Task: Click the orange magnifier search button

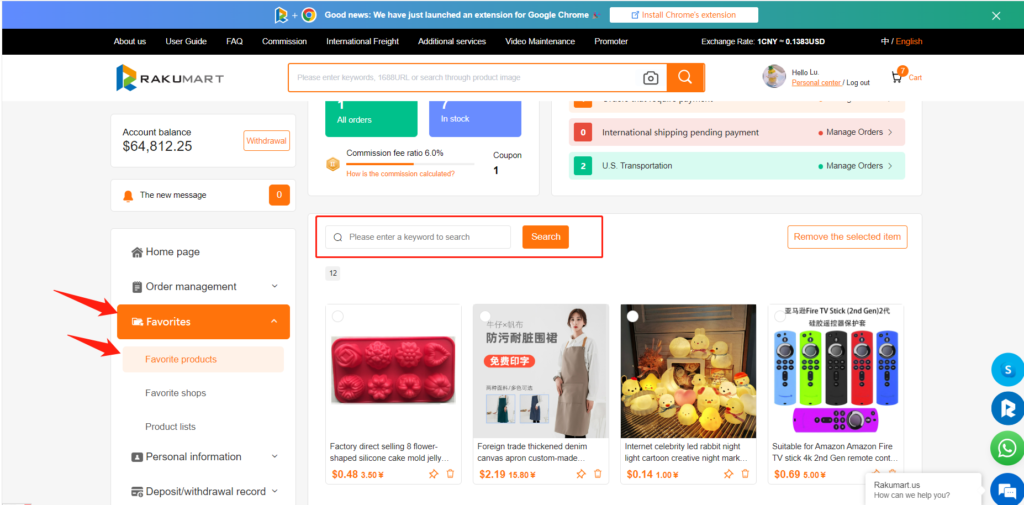Action: point(685,77)
